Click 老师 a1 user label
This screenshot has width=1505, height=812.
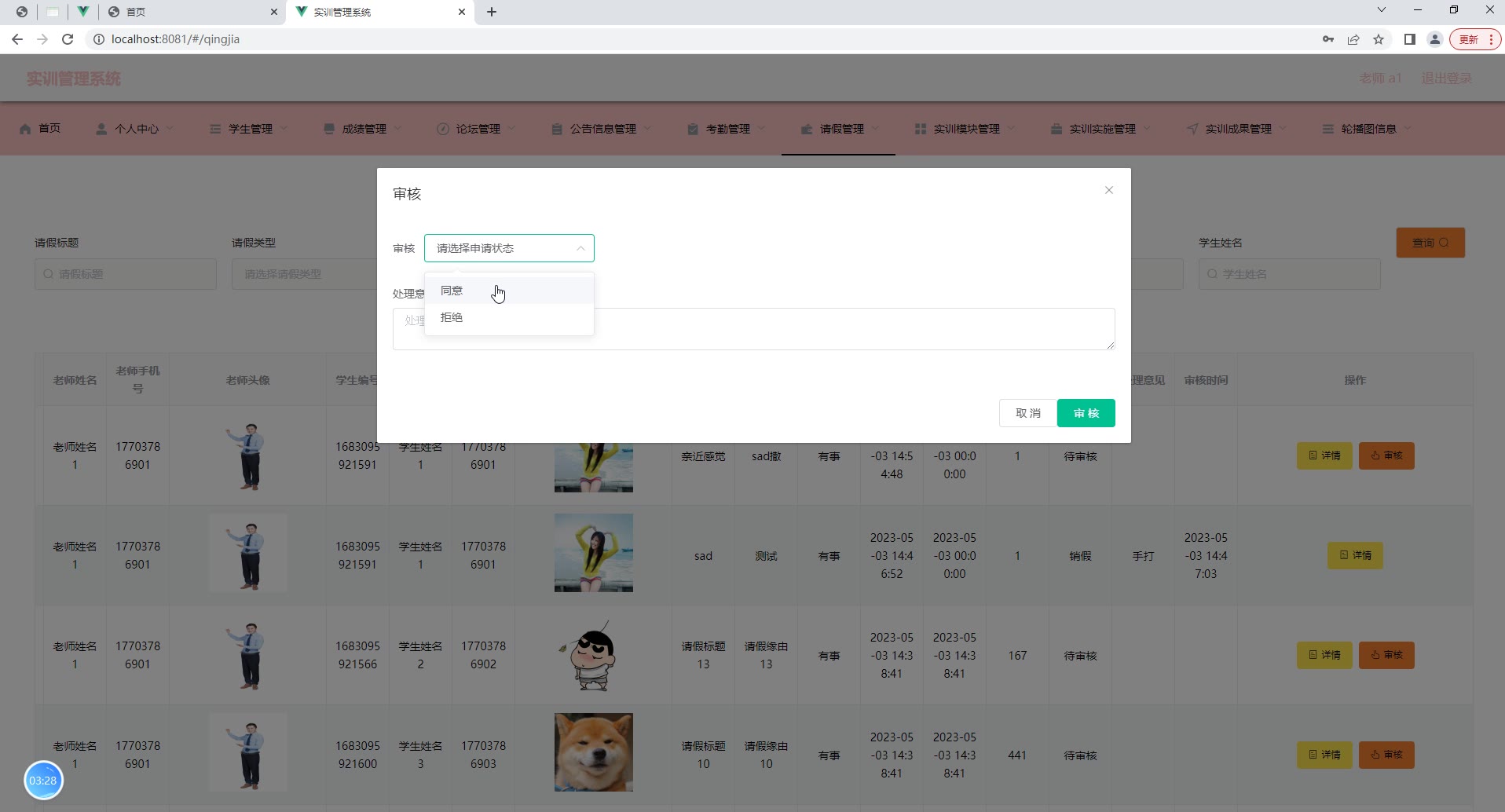(1381, 79)
